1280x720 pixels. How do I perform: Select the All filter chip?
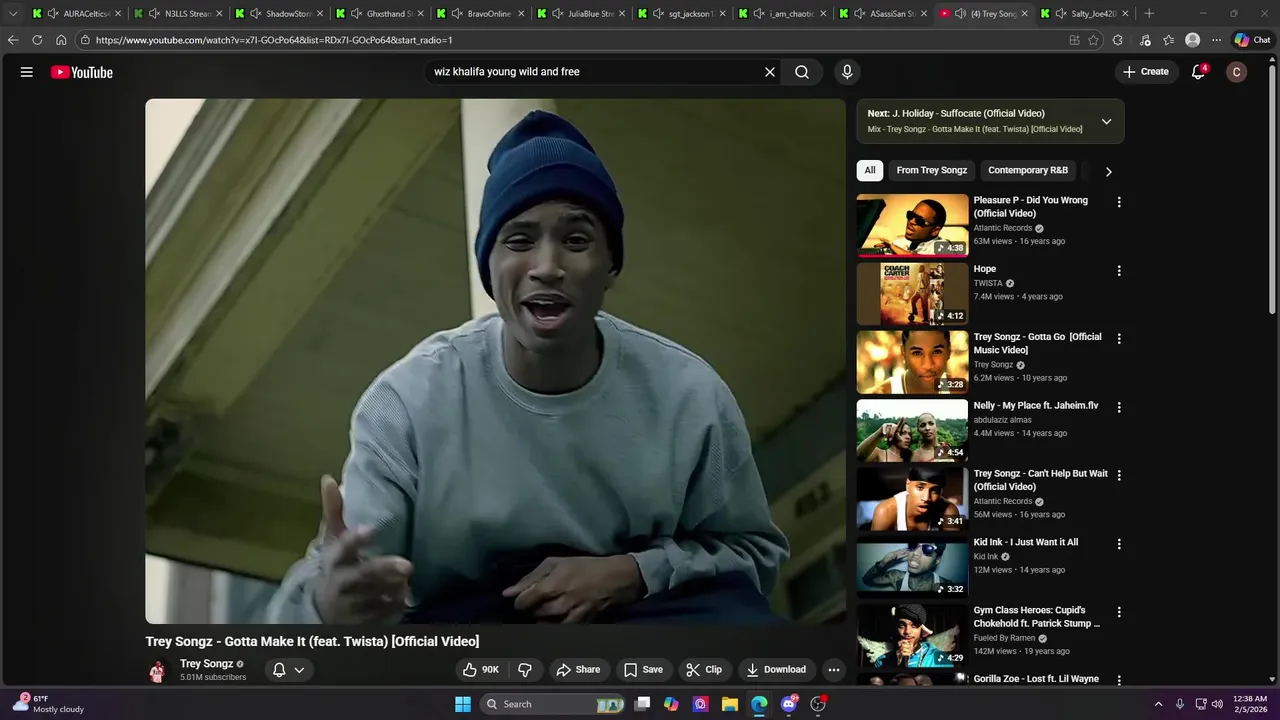(870, 170)
